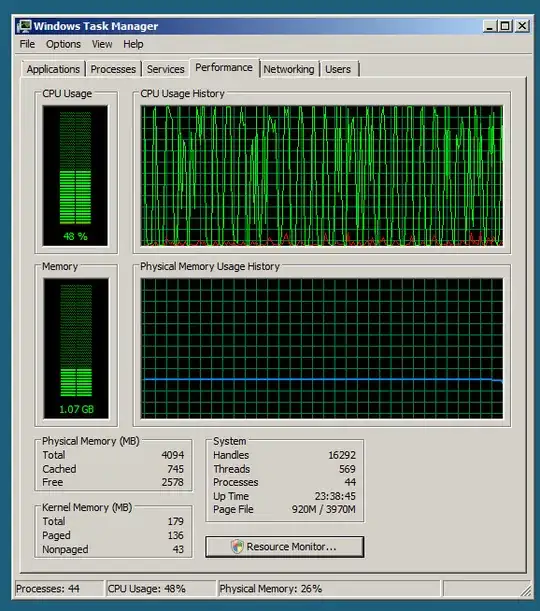Select the Performance tab
Image resolution: width=540 pixels, height=611 pixels.
(x=224, y=68)
